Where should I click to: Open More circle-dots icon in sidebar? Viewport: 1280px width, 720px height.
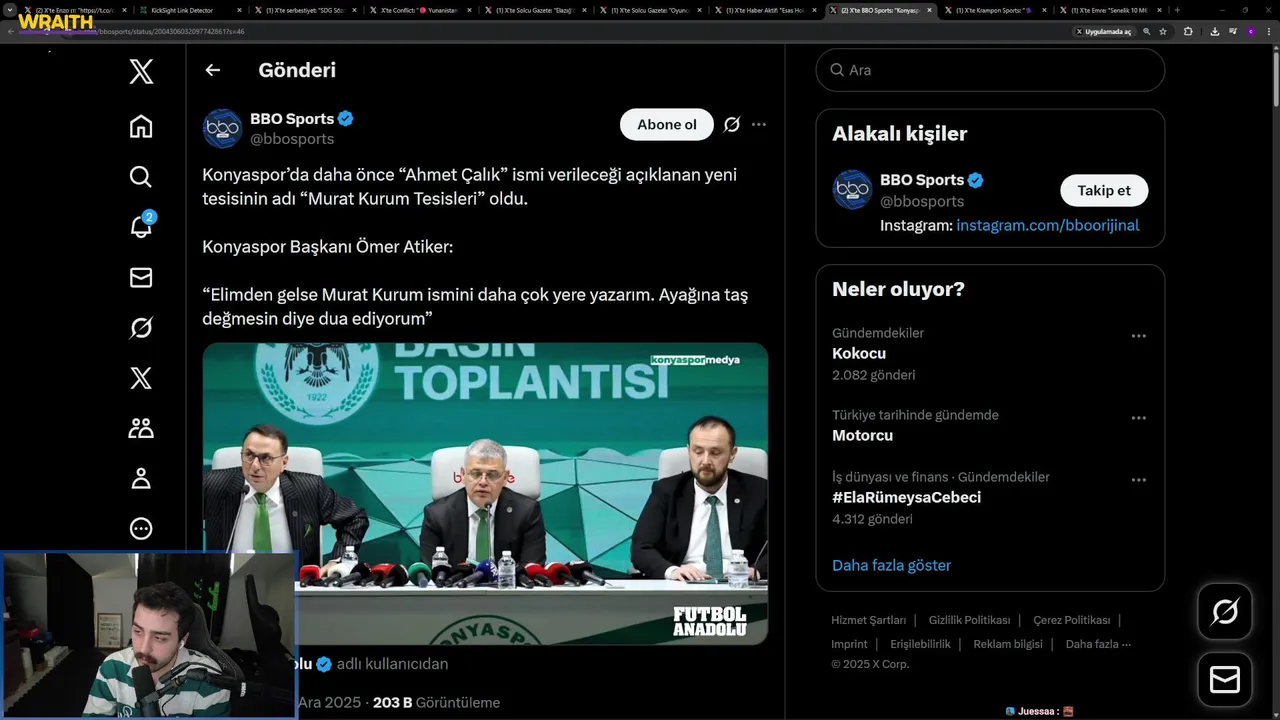coord(141,528)
